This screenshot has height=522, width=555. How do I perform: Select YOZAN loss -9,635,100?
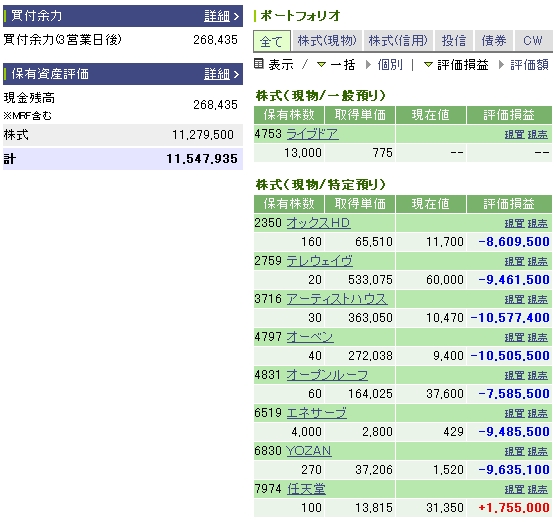click(514, 470)
